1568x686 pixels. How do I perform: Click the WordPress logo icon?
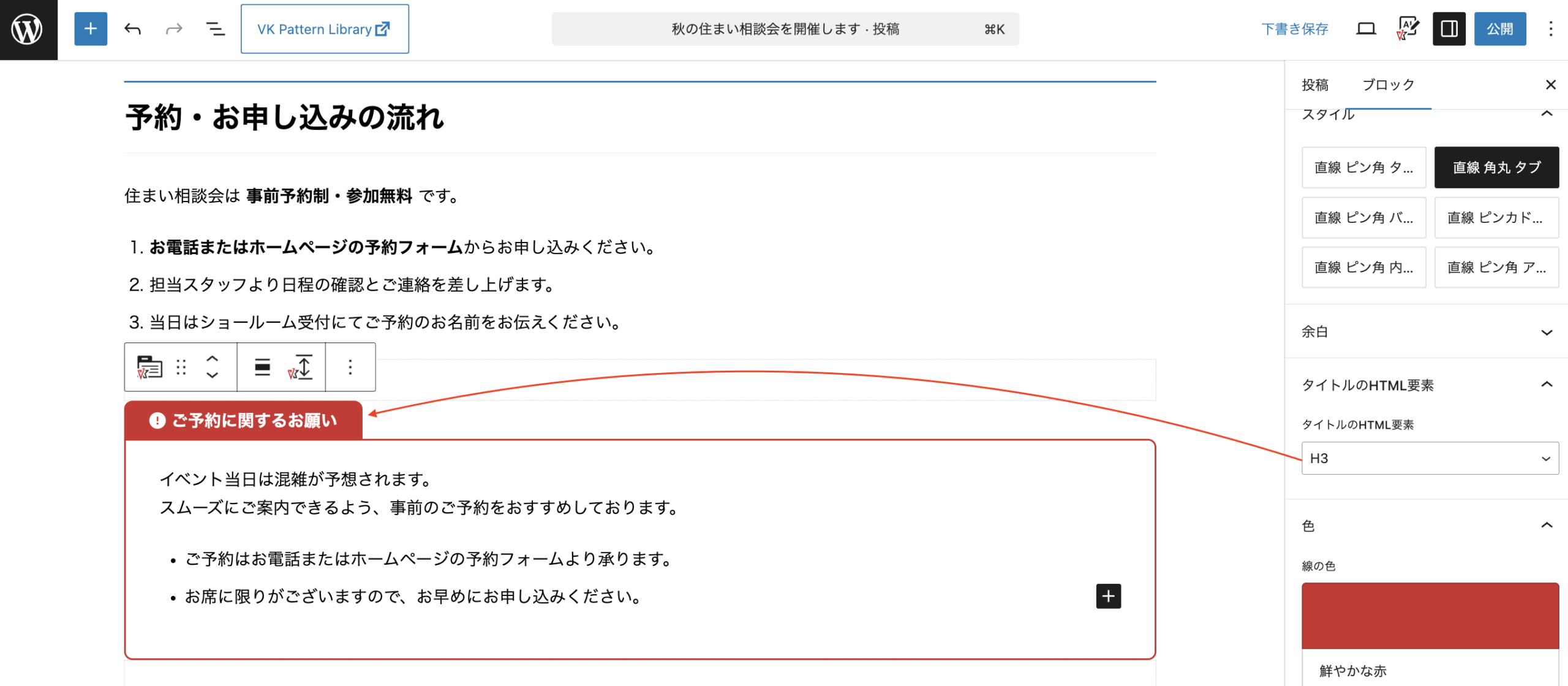[x=28, y=29]
